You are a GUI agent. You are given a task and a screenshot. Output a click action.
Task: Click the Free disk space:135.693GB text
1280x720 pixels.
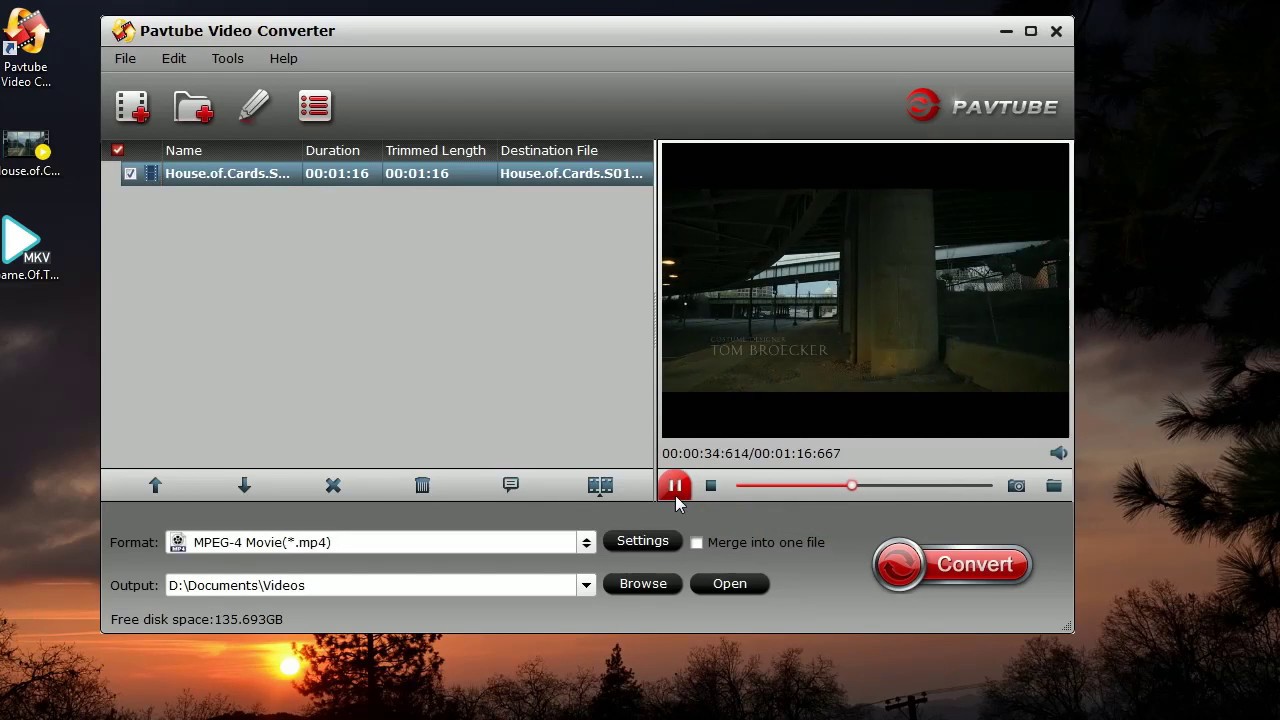(197, 619)
